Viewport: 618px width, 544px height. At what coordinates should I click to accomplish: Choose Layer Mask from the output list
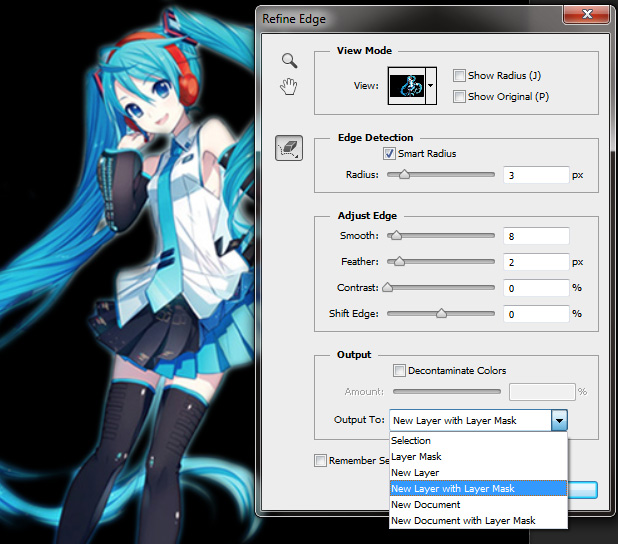(x=478, y=456)
